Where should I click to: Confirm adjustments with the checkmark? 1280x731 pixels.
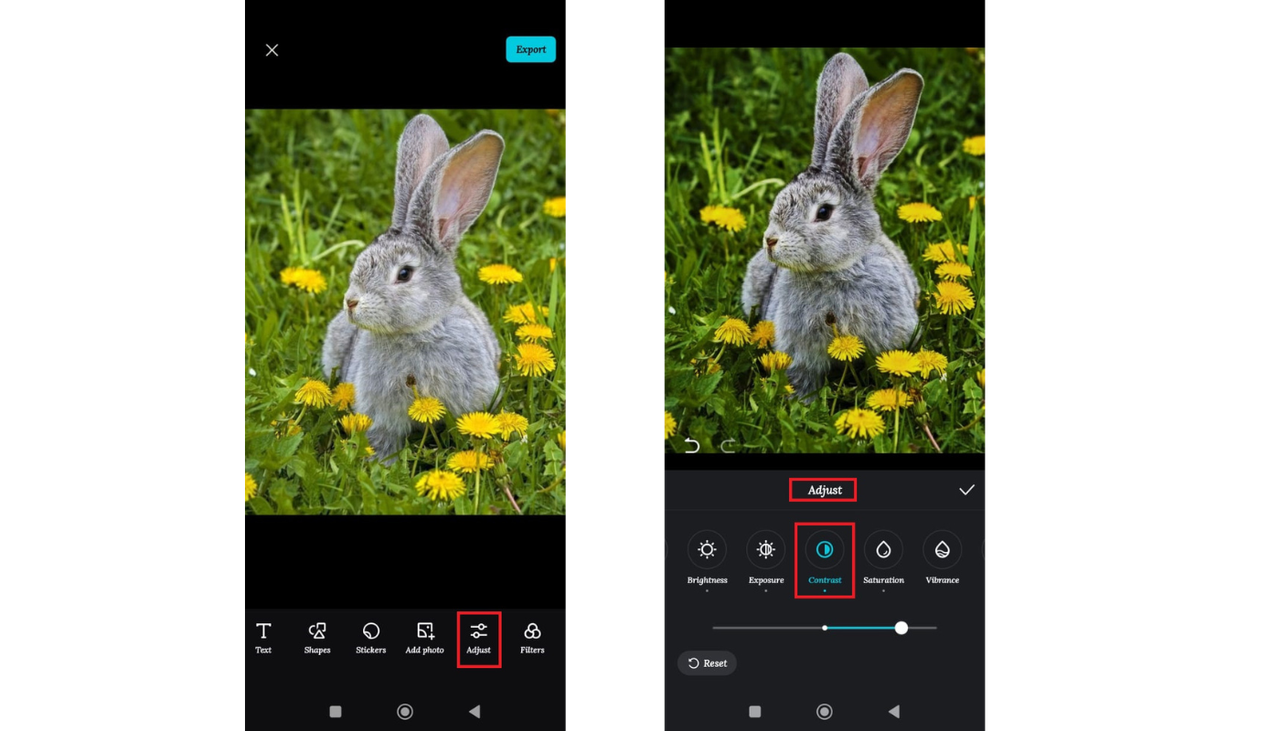pos(967,490)
